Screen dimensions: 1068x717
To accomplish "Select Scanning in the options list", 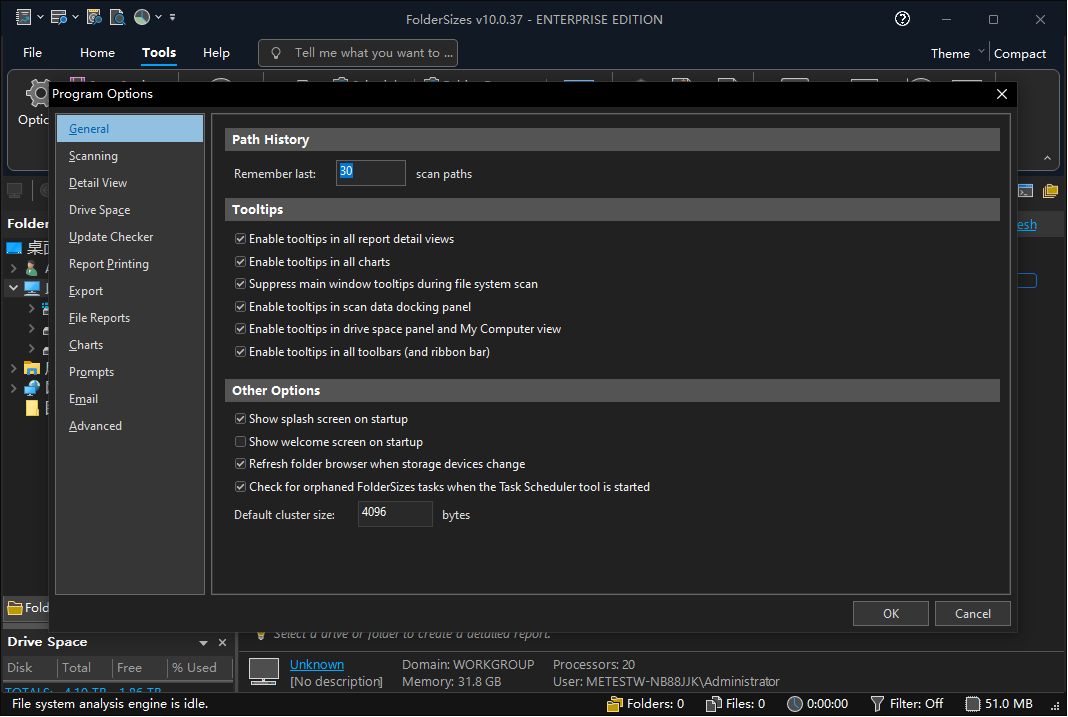I will point(93,156).
